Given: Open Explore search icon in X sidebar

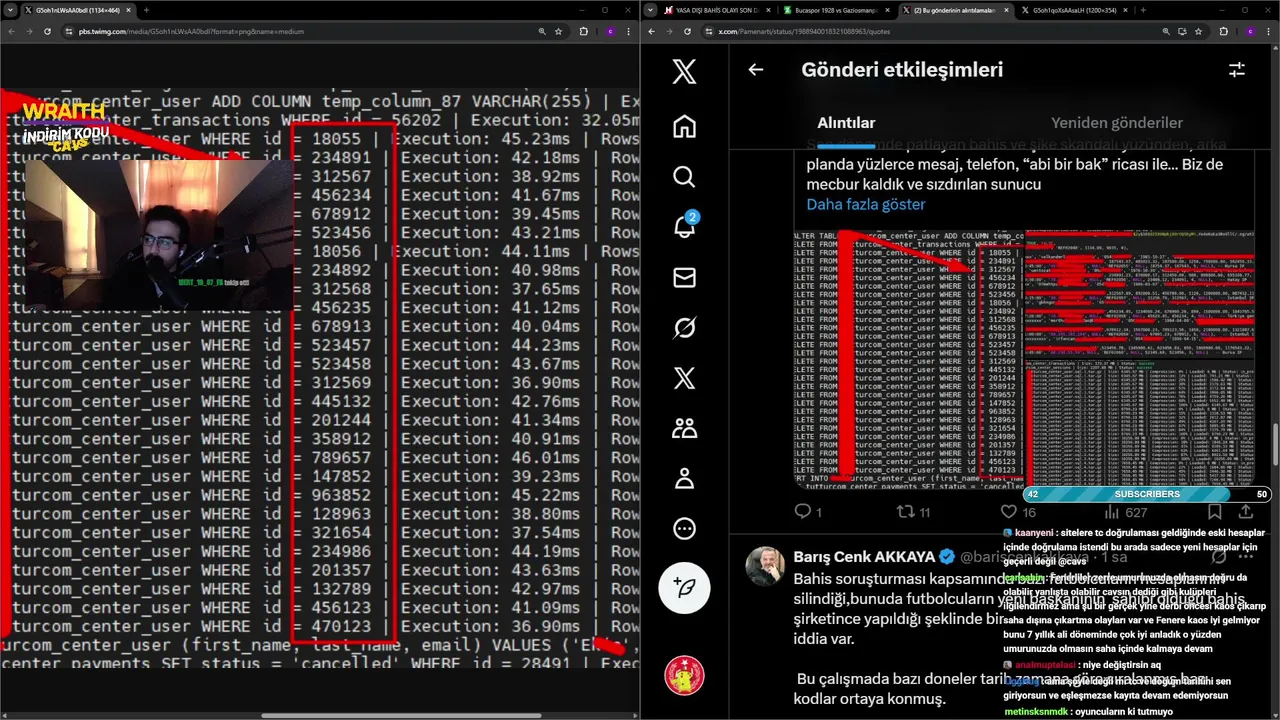Looking at the screenshot, I should tap(684, 176).
